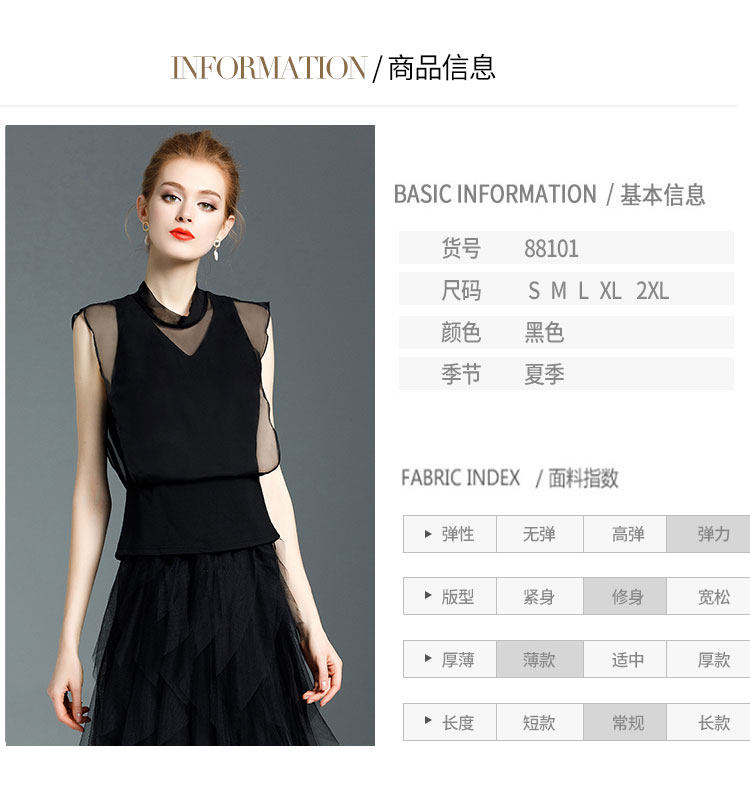Image resolution: width=750 pixels, height=786 pixels.
Task: Select the 紧身 fit option
Action: click(x=539, y=596)
